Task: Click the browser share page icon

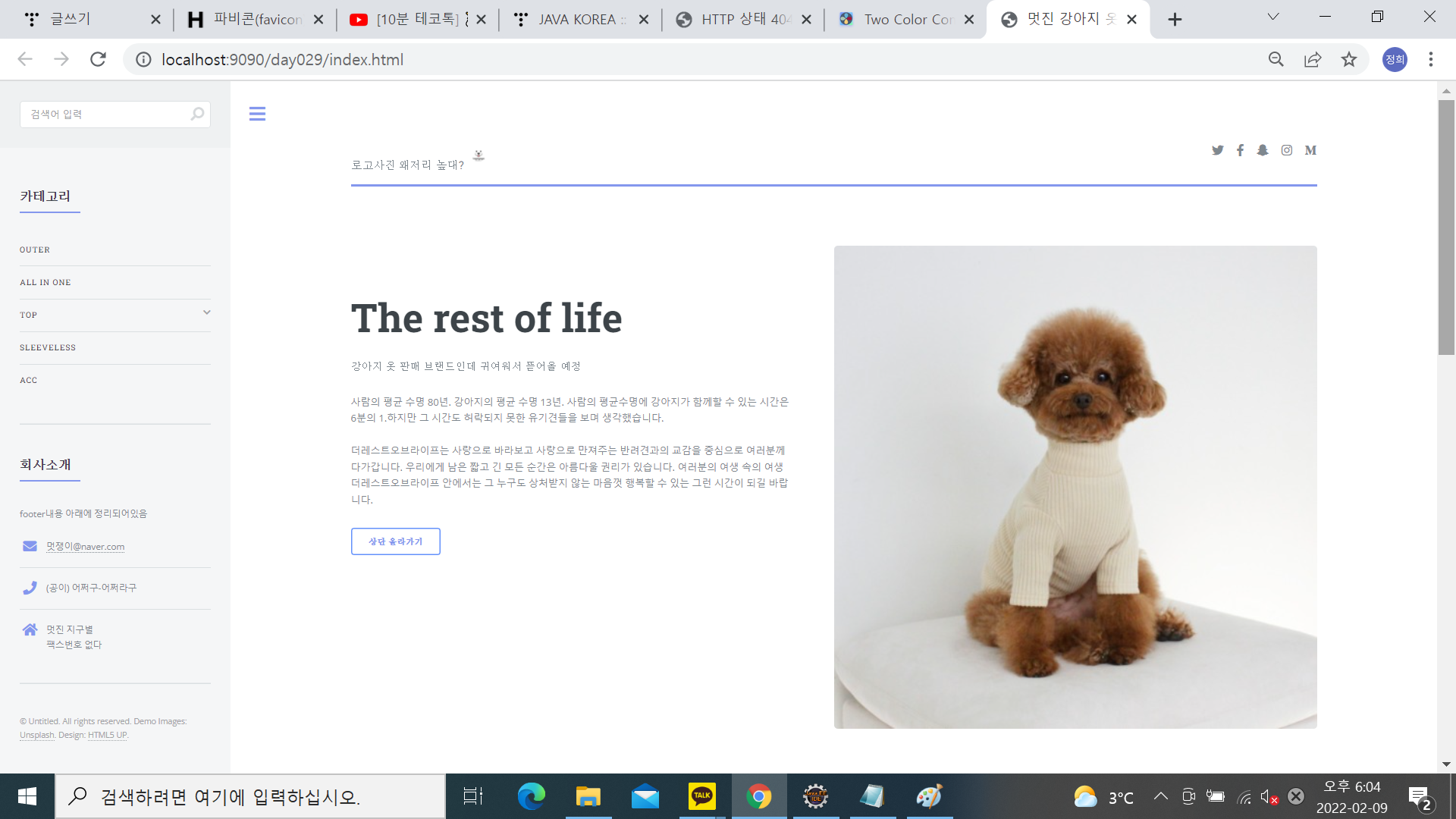Action: [1313, 59]
